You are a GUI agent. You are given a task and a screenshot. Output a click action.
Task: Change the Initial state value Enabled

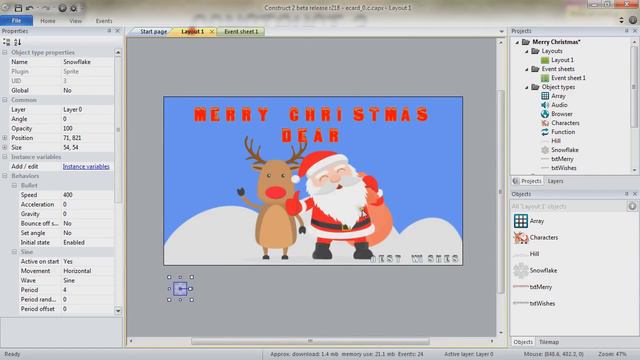87,242
